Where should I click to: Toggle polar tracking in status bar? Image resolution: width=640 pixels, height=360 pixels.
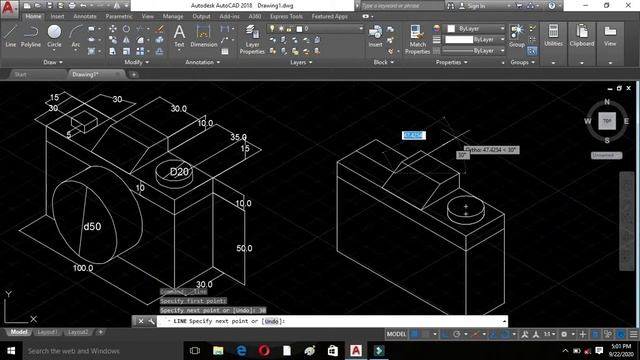[x=457, y=334]
